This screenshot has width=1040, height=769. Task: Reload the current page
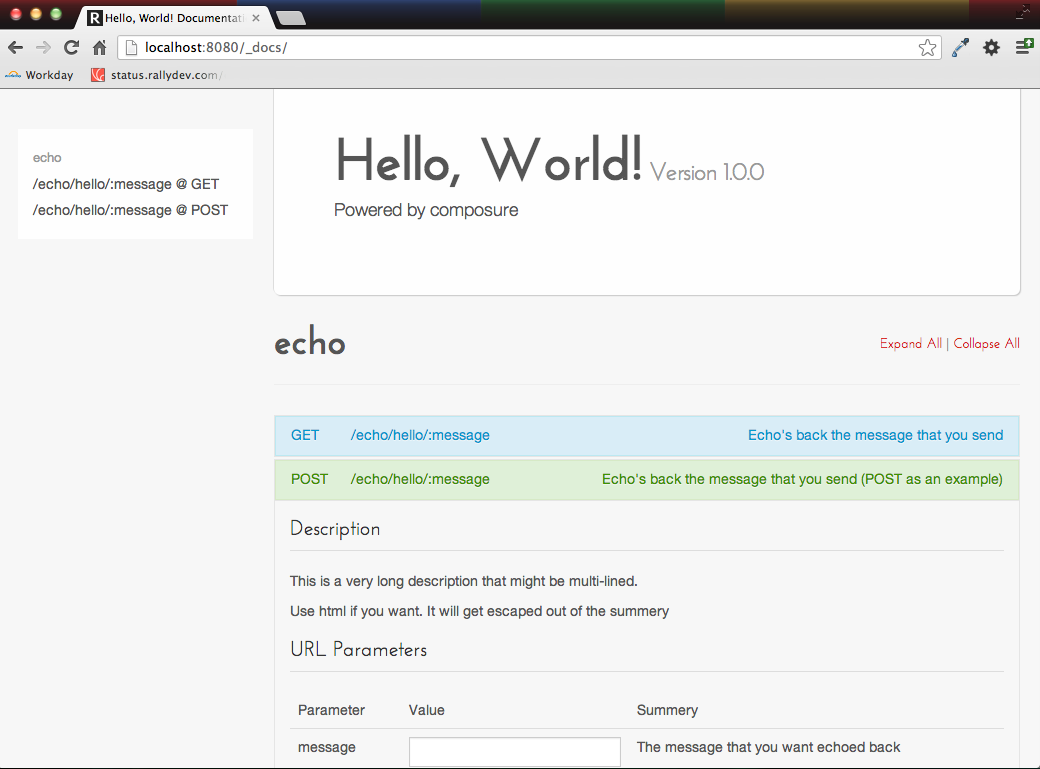(71, 47)
